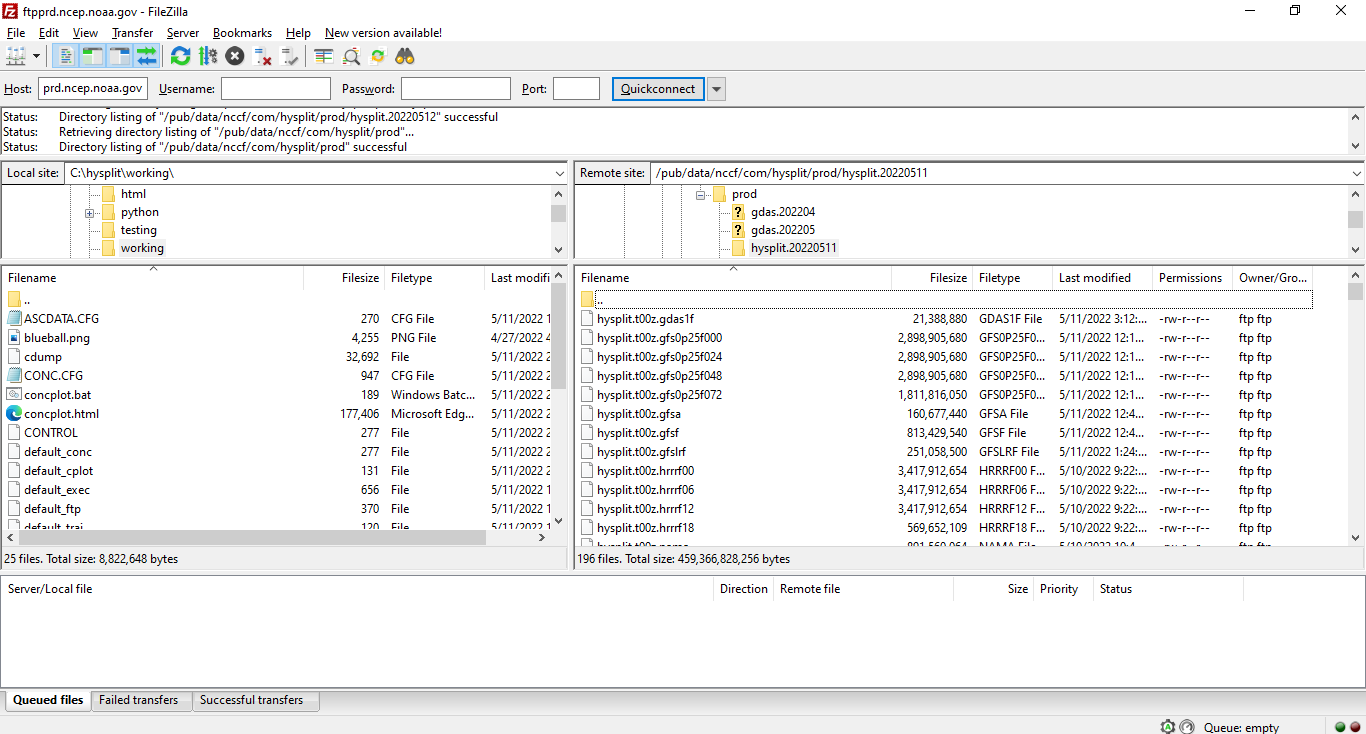Open the 'New version available!' menu
The image size is (1366, 734).
383,33
